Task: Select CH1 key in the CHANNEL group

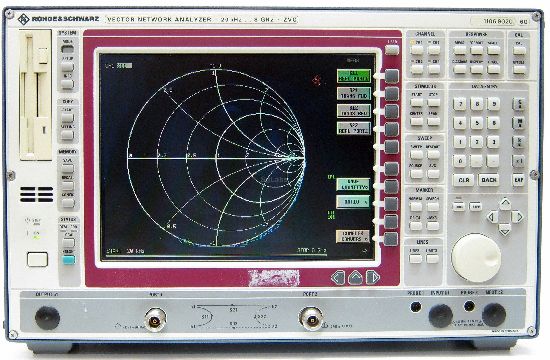Action: point(417,50)
